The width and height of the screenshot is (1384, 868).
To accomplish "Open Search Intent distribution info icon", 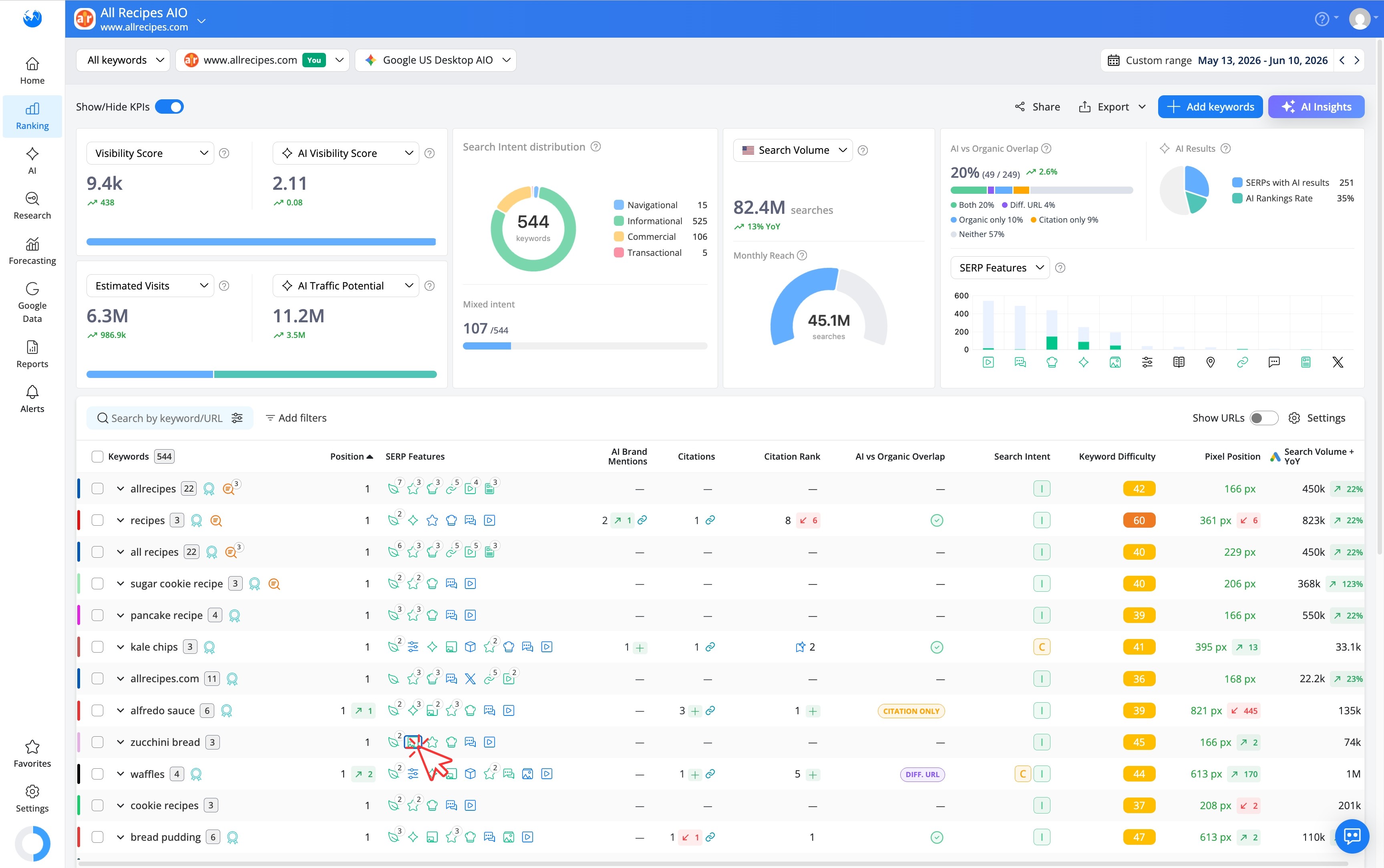I will point(596,147).
